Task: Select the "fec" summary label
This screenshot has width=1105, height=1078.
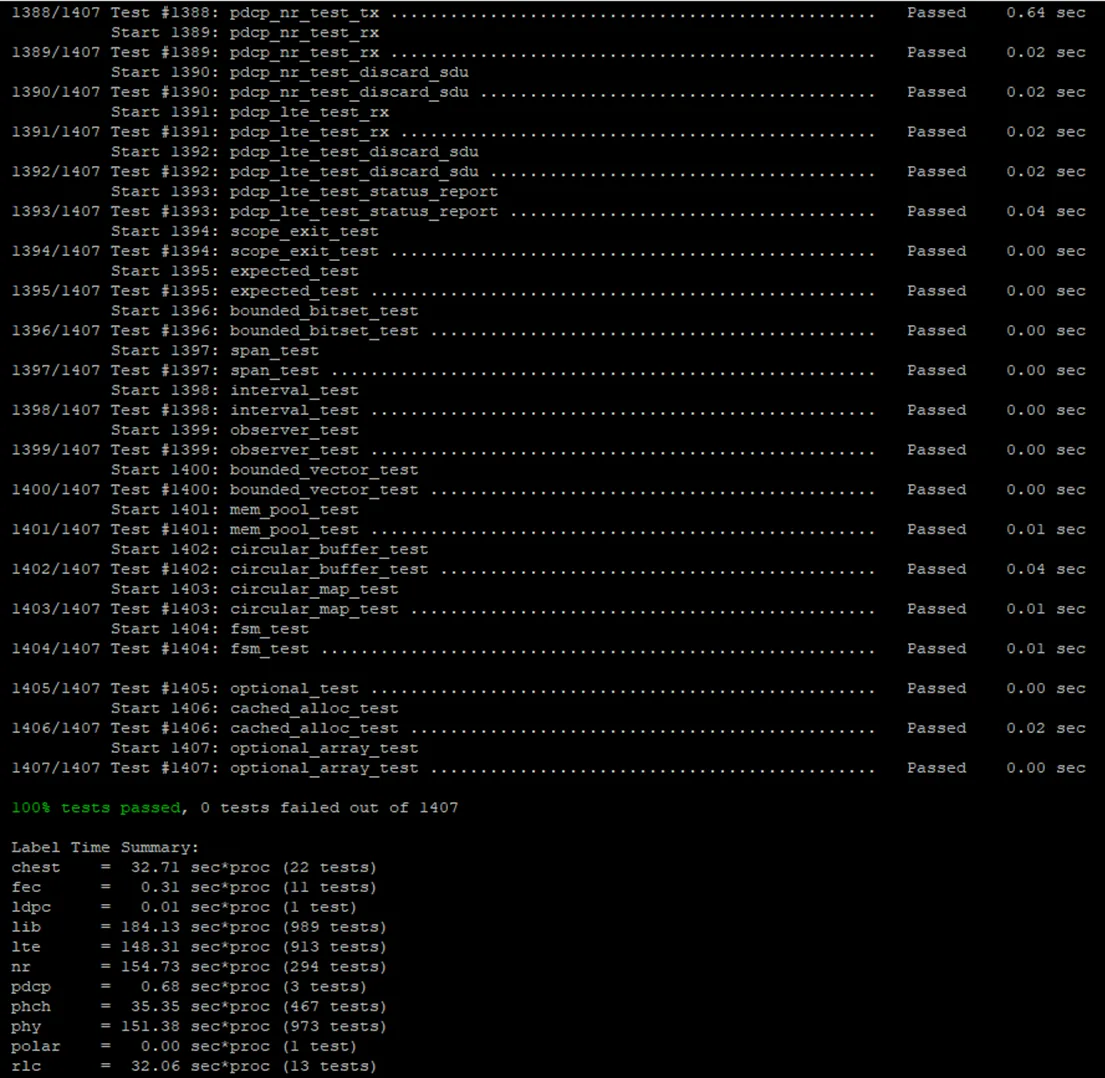Action: 26,887
